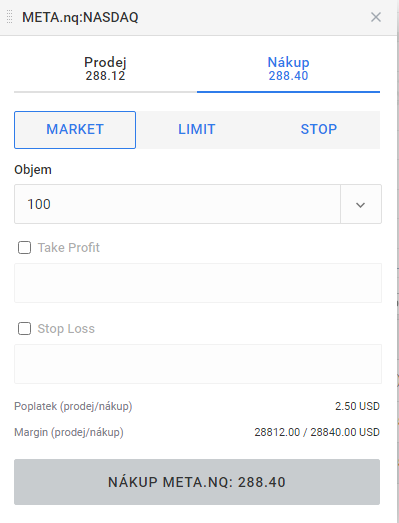This screenshot has width=399, height=523.
Task: Choose the LIMIT order type
Action: pyautogui.click(x=196, y=130)
